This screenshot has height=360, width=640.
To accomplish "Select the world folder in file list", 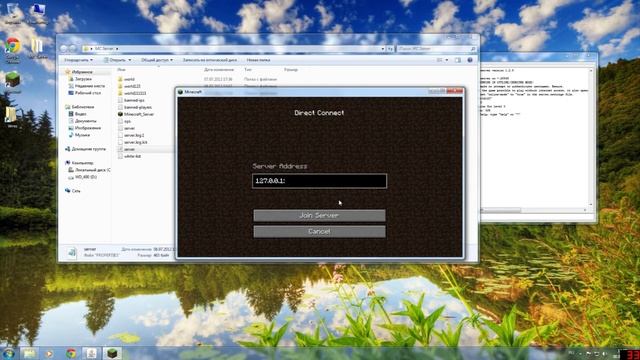I will click(x=129, y=79).
